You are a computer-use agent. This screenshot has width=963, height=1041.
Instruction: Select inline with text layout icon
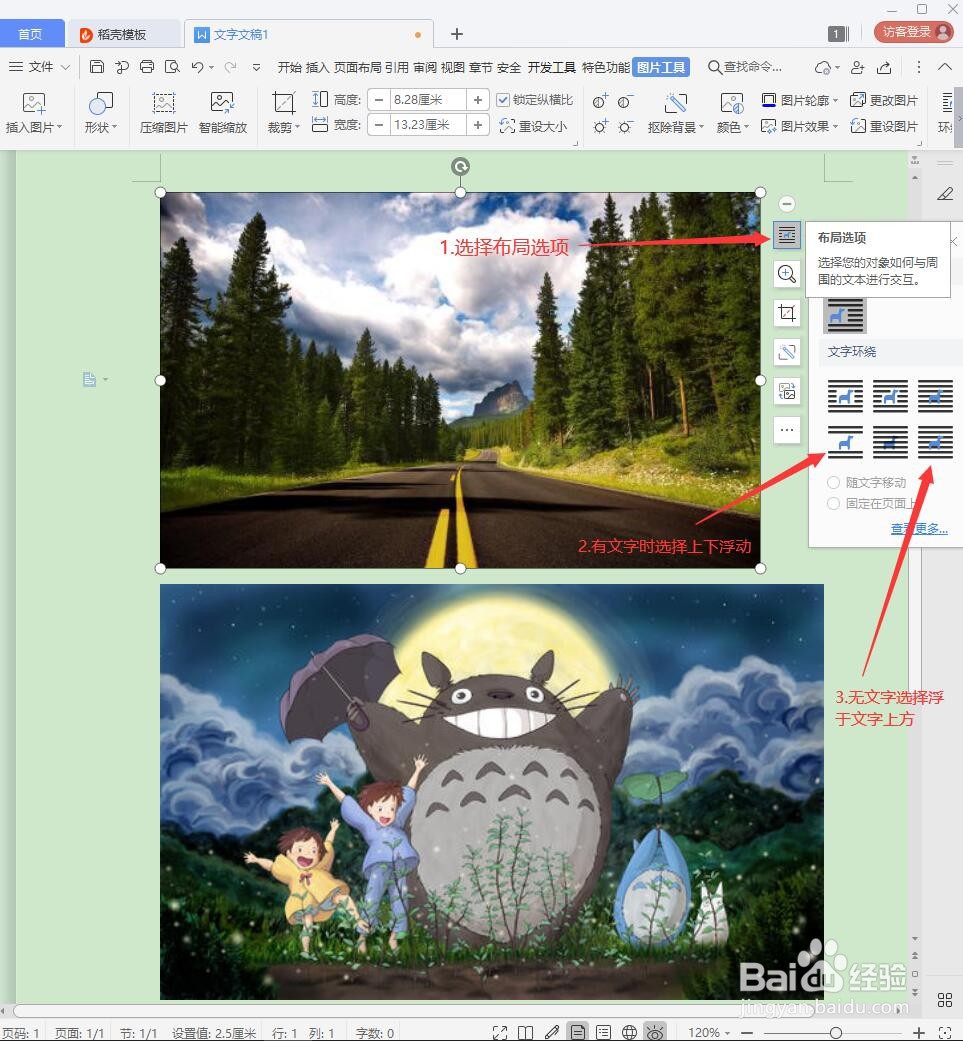tap(845, 315)
